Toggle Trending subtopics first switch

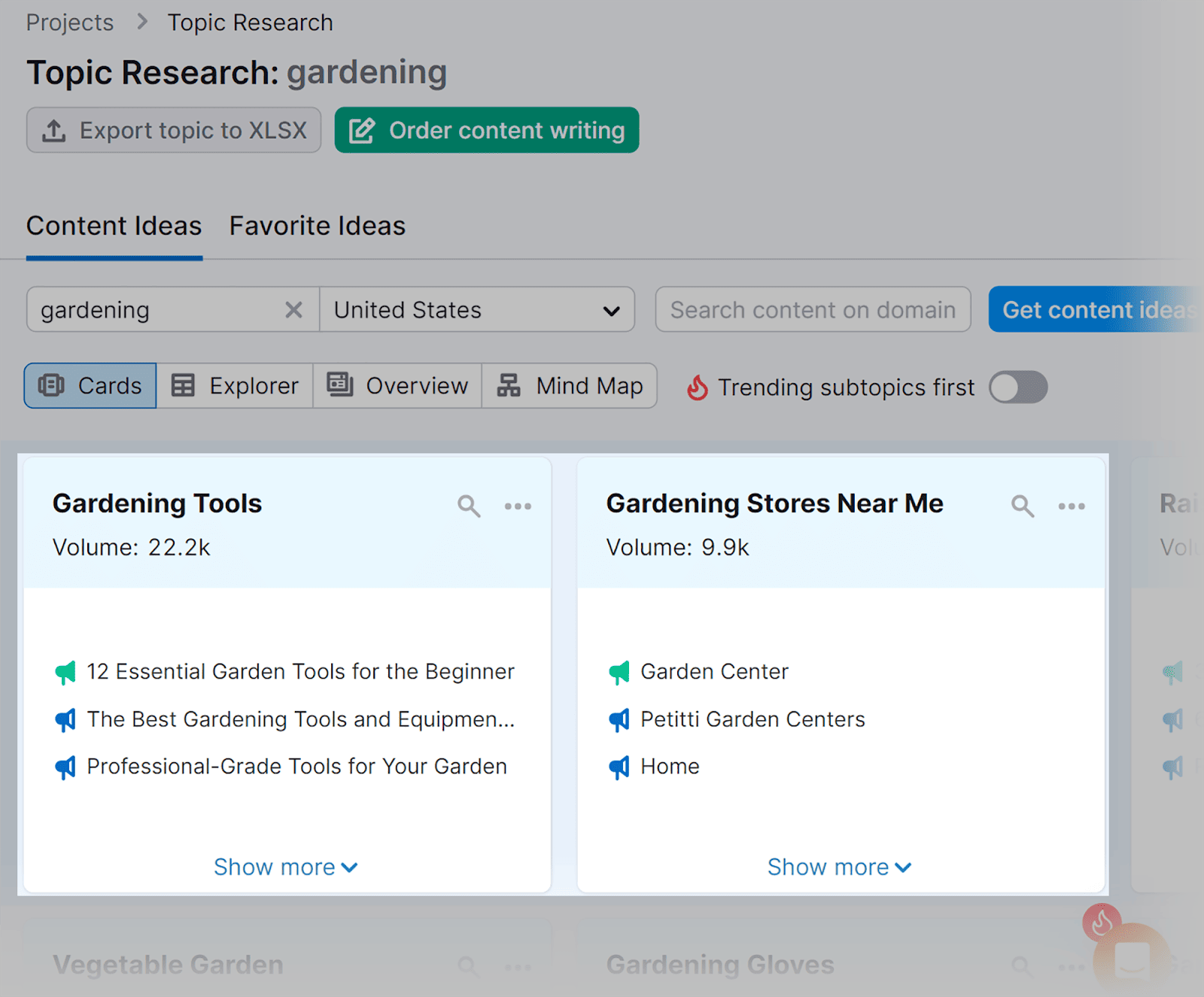tap(1017, 388)
